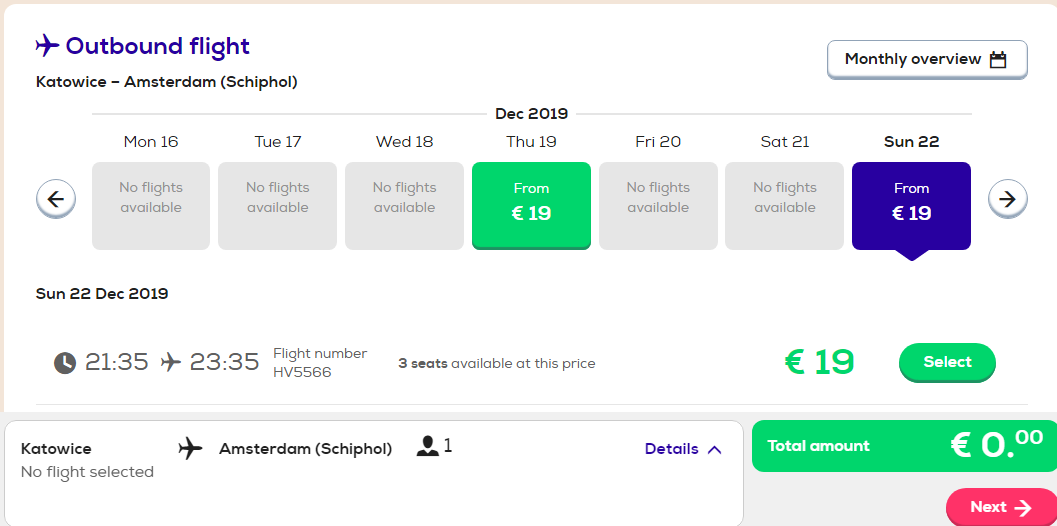Click Mon 16 no flights tile
Viewport: 1057px width, 526px height.
coord(151,206)
